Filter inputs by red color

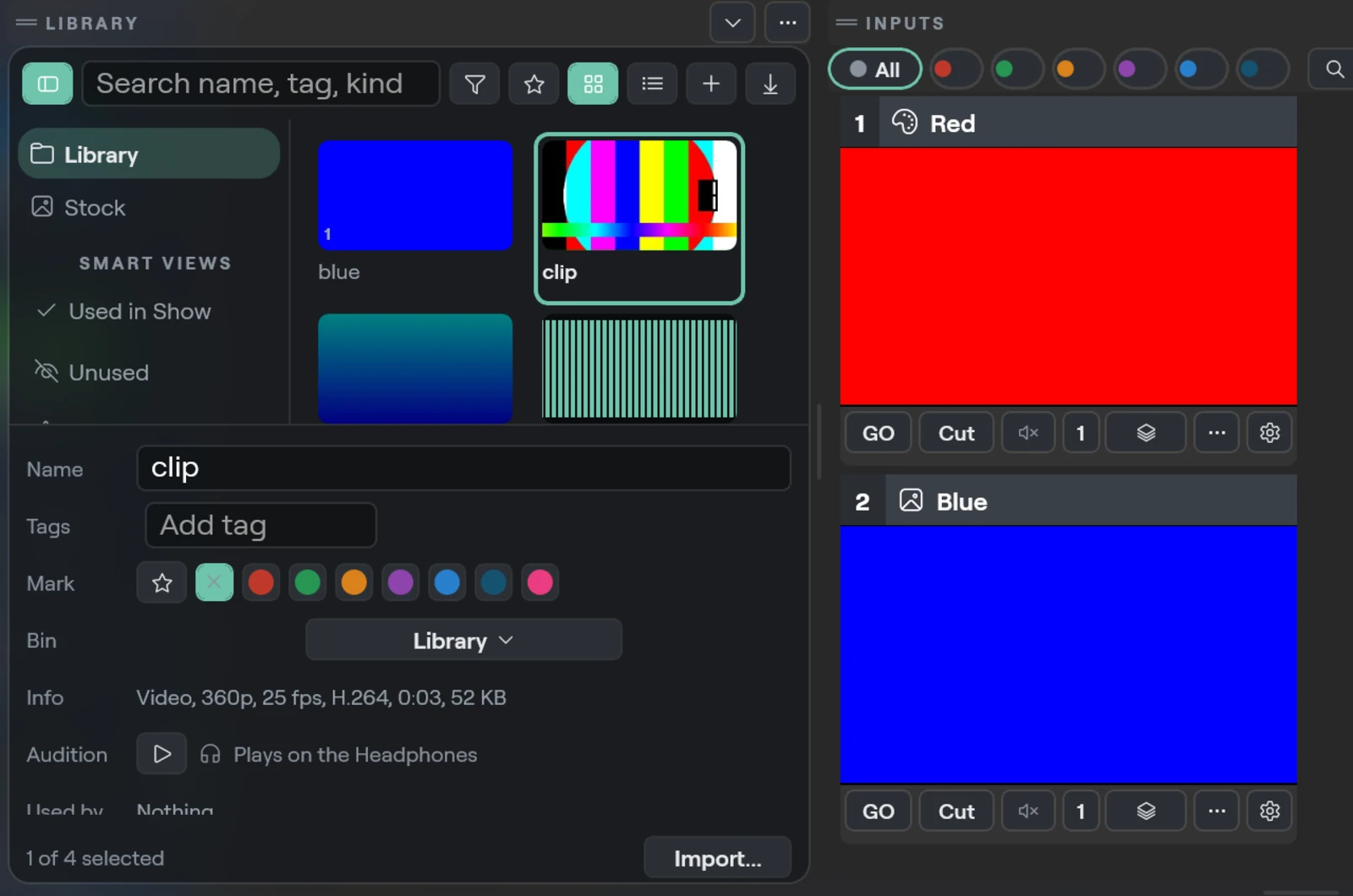[x=956, y=69]
